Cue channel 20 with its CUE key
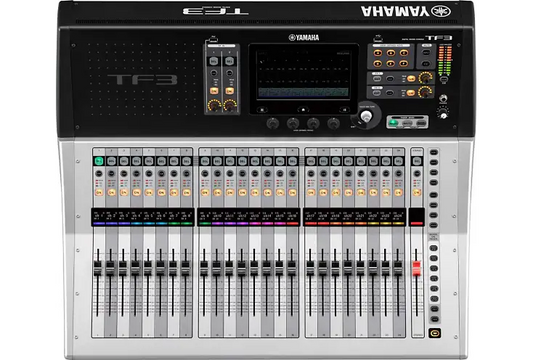Image resolution: width=533 pixels, height=360 pixels. [x=348, y=174]
